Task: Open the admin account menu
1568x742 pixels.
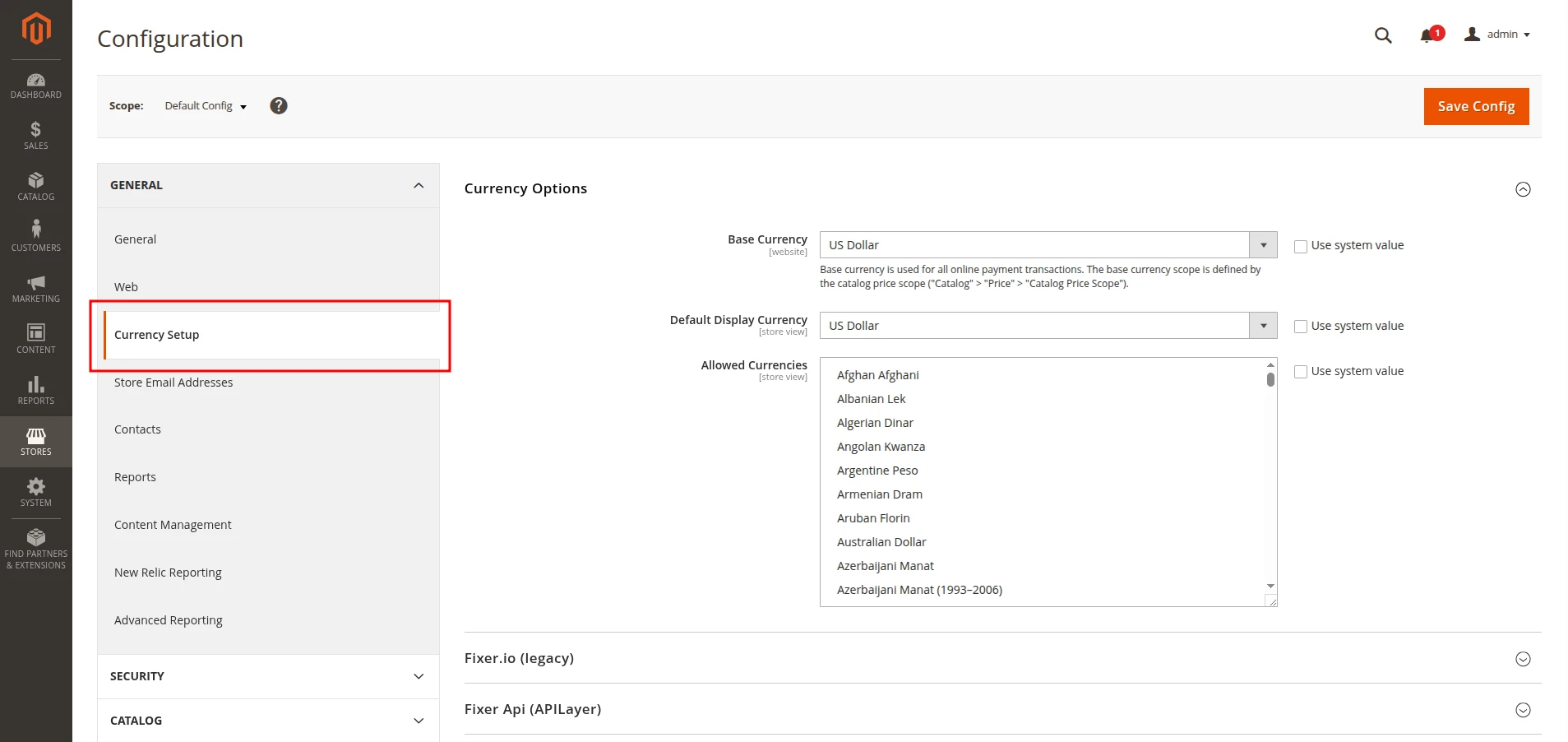Action: pos(1497,35)
